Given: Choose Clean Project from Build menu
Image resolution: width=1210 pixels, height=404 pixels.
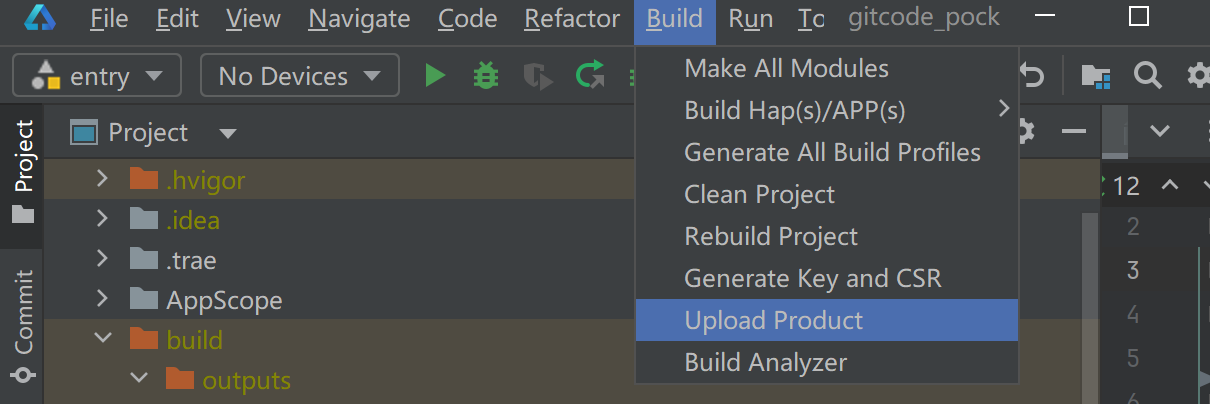Looking at the screenshot, I should pos(759,194).
